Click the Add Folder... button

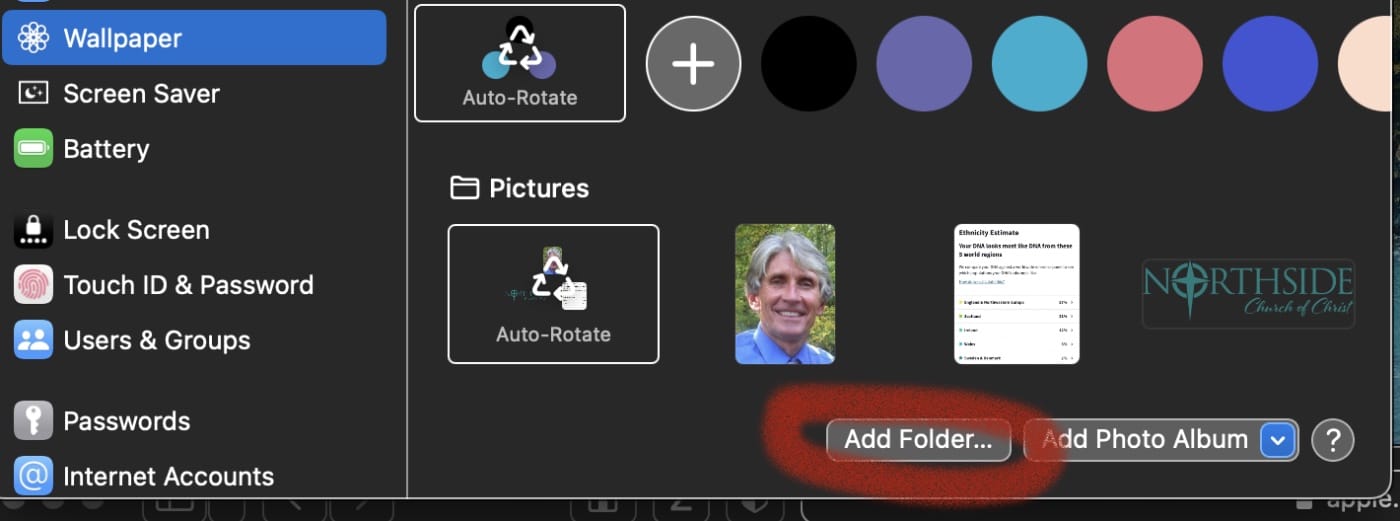tap(918, 440)
